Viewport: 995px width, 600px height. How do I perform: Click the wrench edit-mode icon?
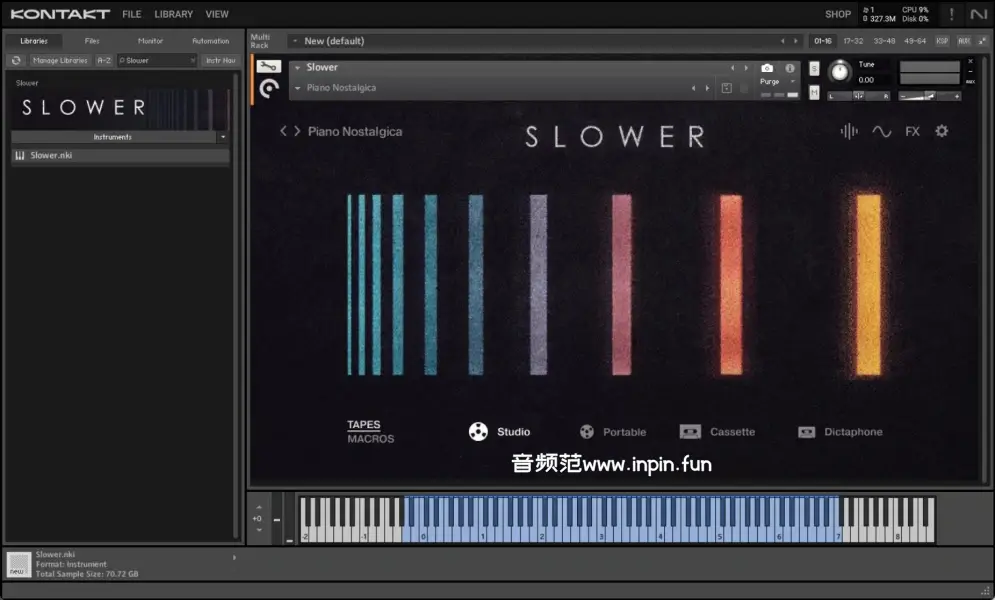tap(269, 66)
